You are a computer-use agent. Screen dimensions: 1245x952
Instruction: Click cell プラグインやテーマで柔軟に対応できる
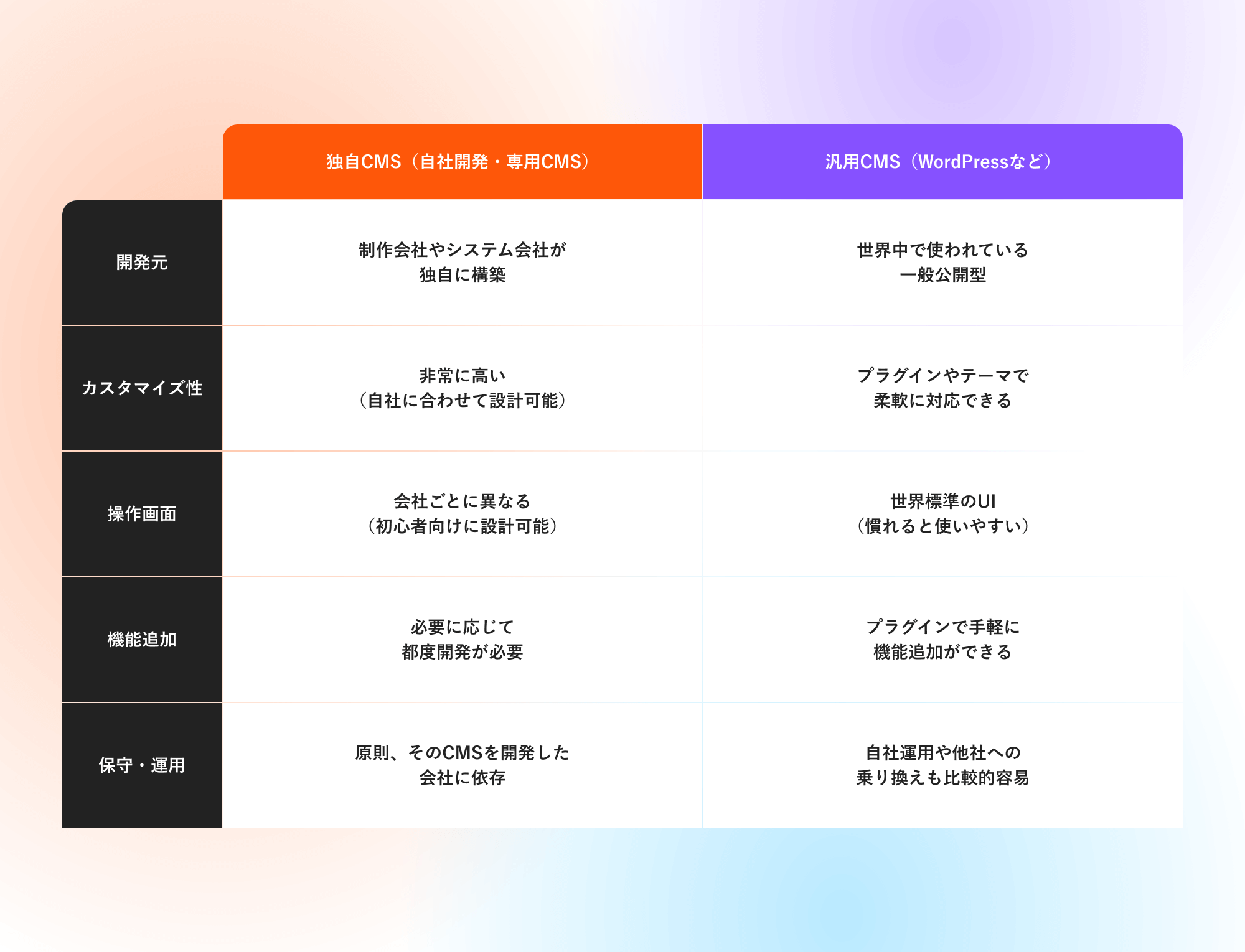[943, 388]
